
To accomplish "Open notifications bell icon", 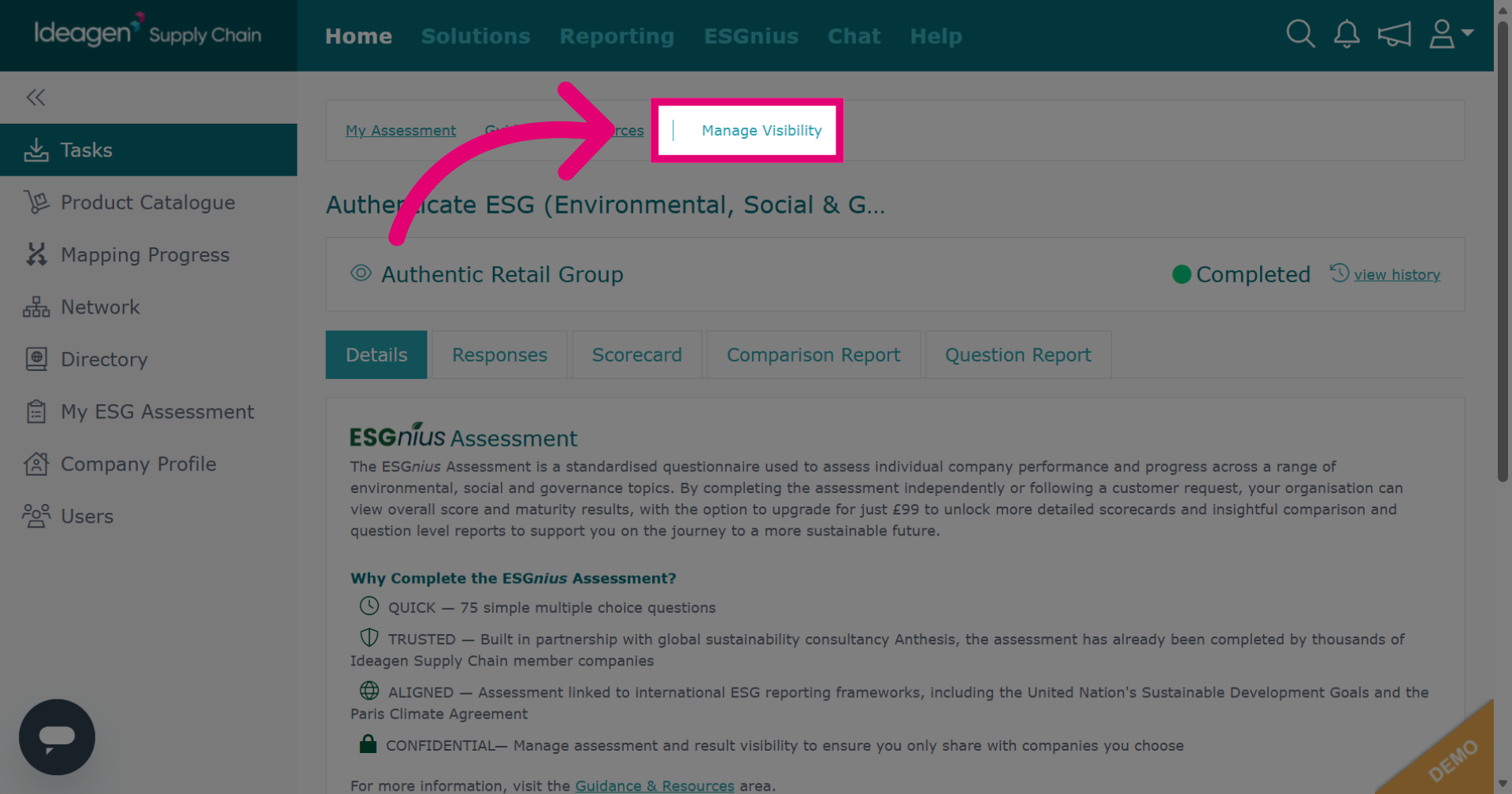I will pos(1347,34).
